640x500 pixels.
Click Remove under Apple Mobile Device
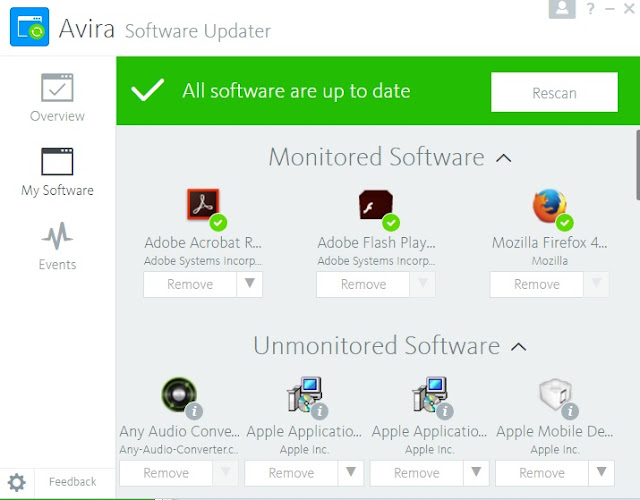542,473
